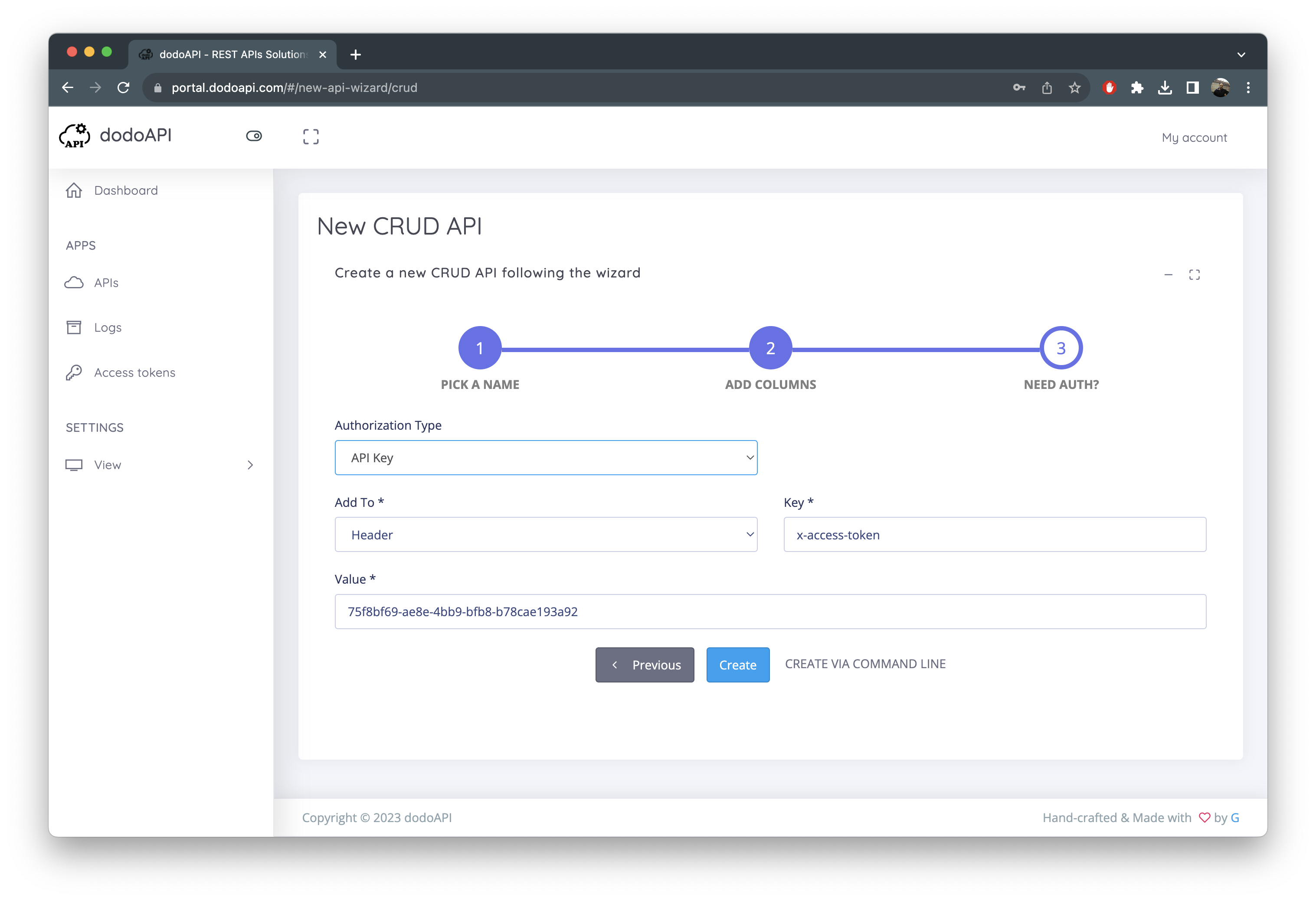Screen dimensions: 1316x901
Task: Open the tab search chevron
Action: pyautogui.click(x=1241, y=54)
